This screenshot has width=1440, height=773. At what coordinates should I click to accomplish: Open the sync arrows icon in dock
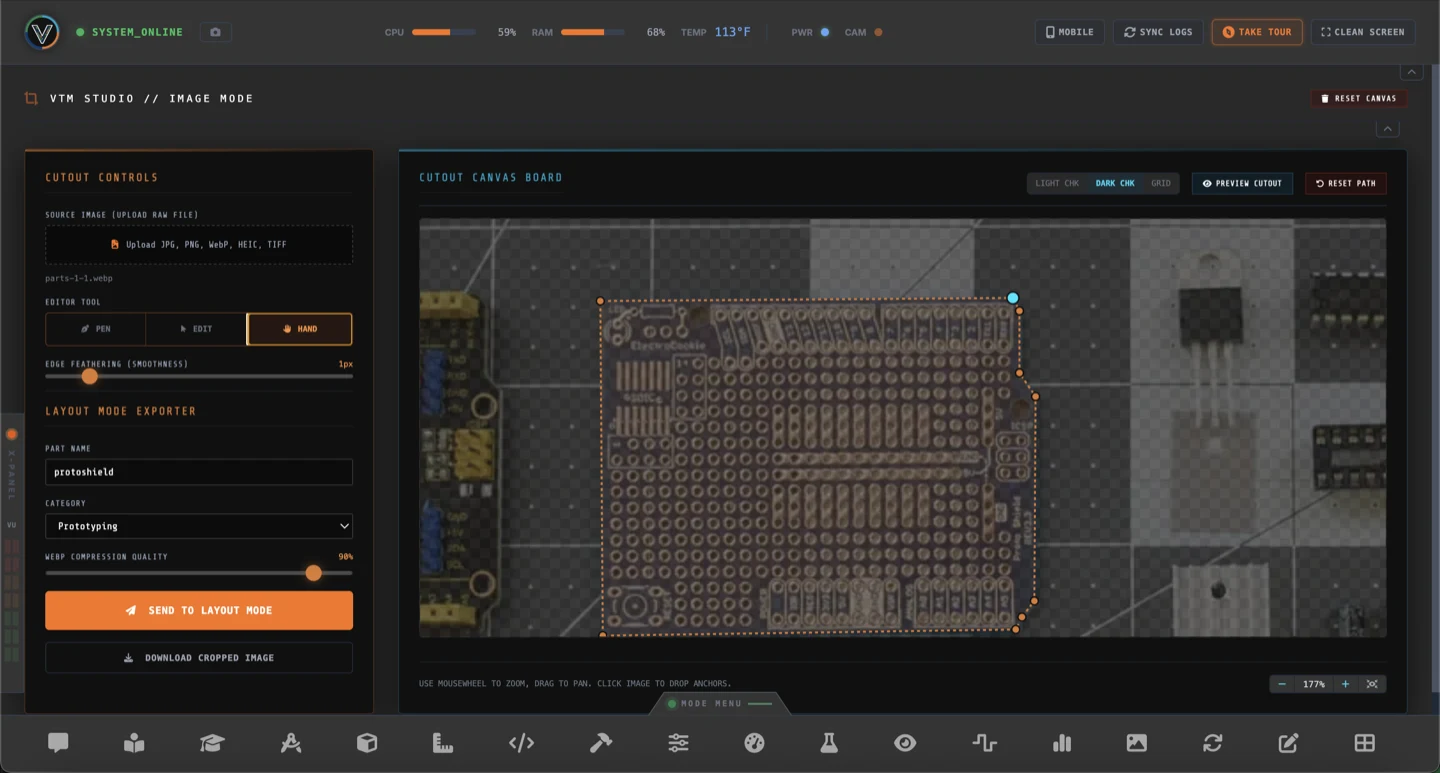coord(1213,743)
